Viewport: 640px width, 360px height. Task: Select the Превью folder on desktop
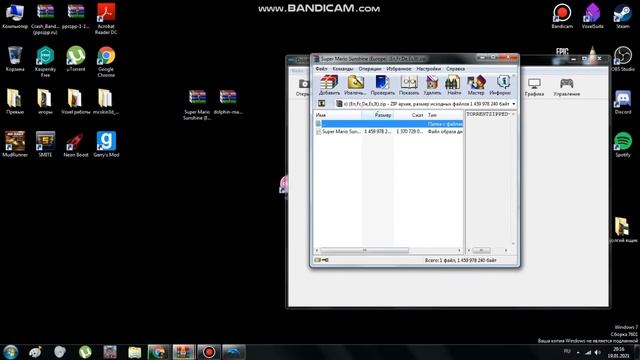[x=15, y=102]
